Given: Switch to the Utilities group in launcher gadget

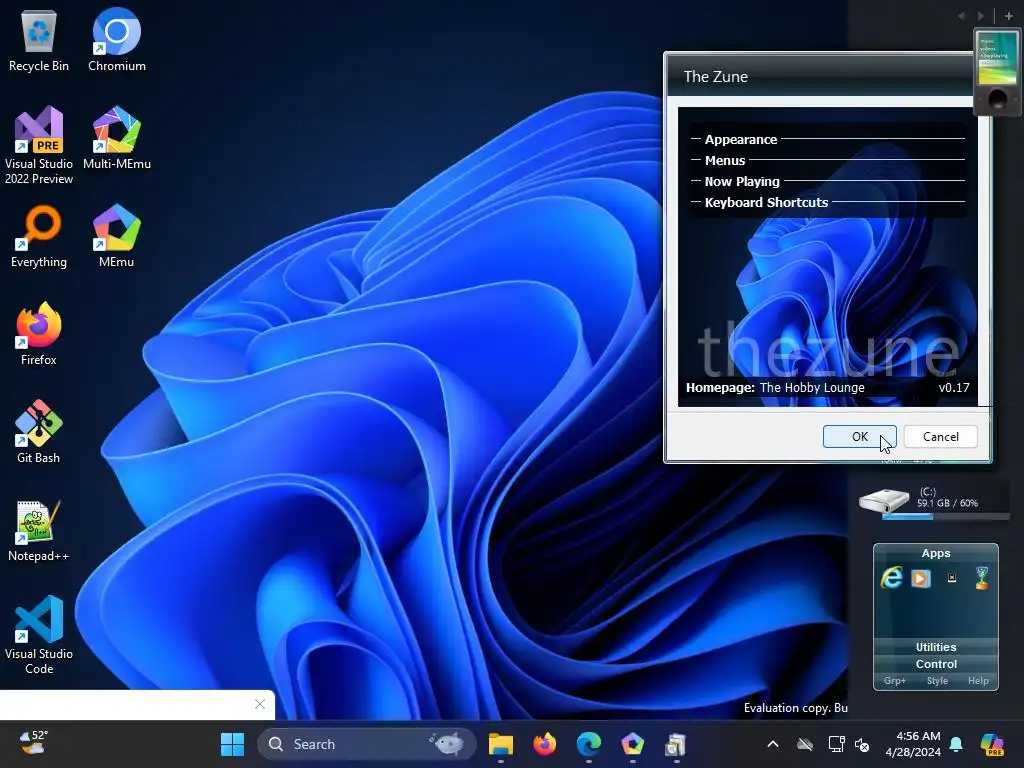Looking at the screenshot, I should click(936, 647).
